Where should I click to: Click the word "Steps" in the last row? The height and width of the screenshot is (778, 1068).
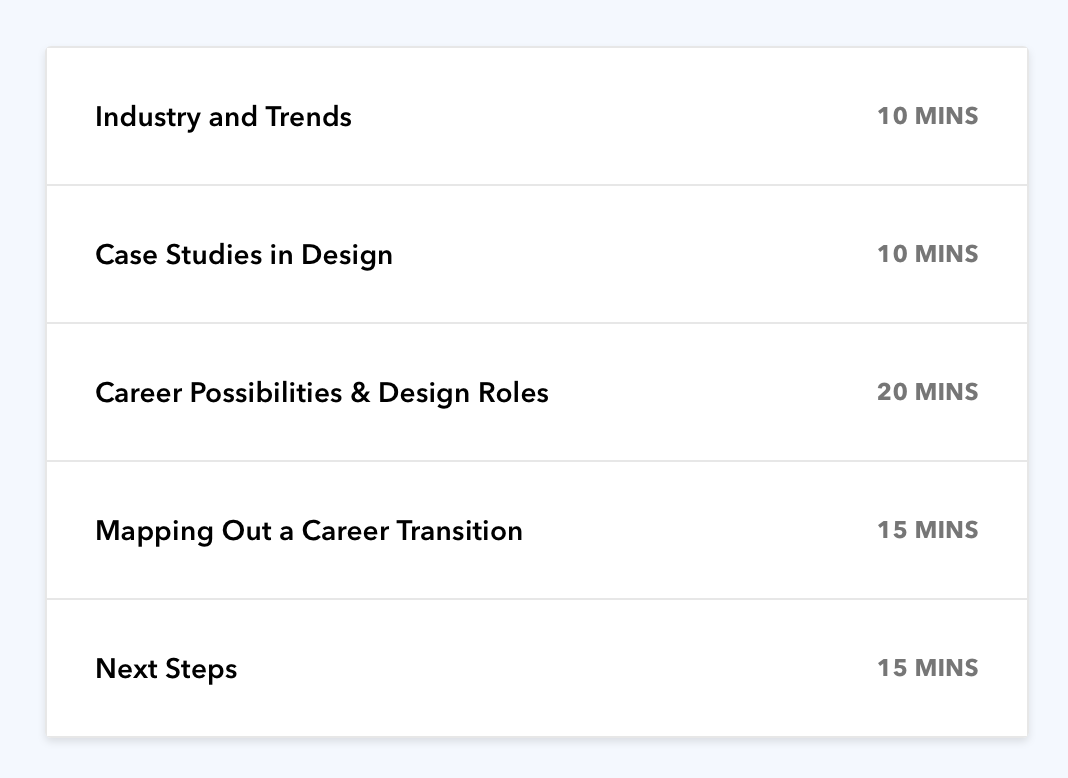click(201, 669)
